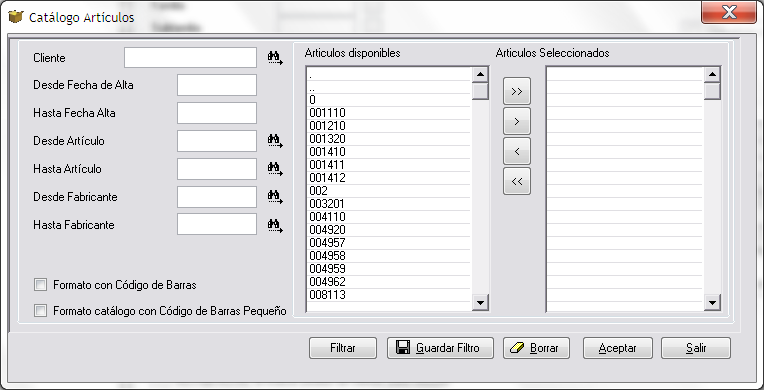Select article 003201

pyautogui.click(x=389, y=204)
